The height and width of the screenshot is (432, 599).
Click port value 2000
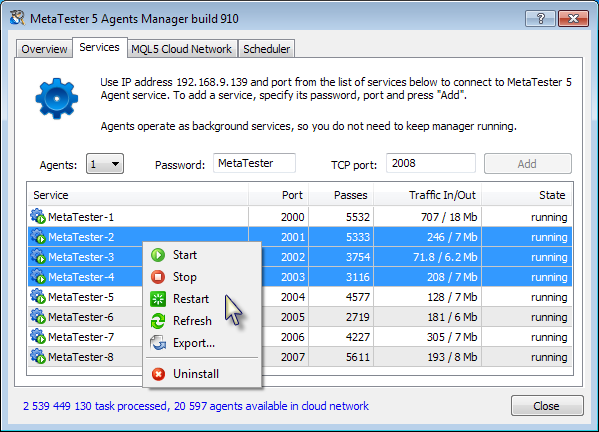pos(293,217)
